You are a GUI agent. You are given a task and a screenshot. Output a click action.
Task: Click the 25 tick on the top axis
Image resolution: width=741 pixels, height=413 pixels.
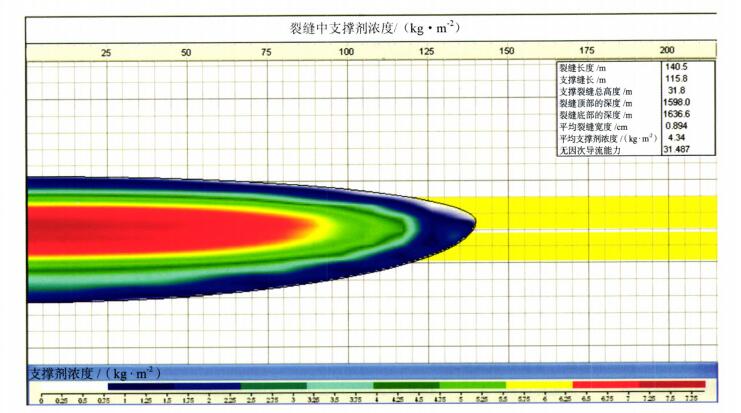(x=106, y=51)
